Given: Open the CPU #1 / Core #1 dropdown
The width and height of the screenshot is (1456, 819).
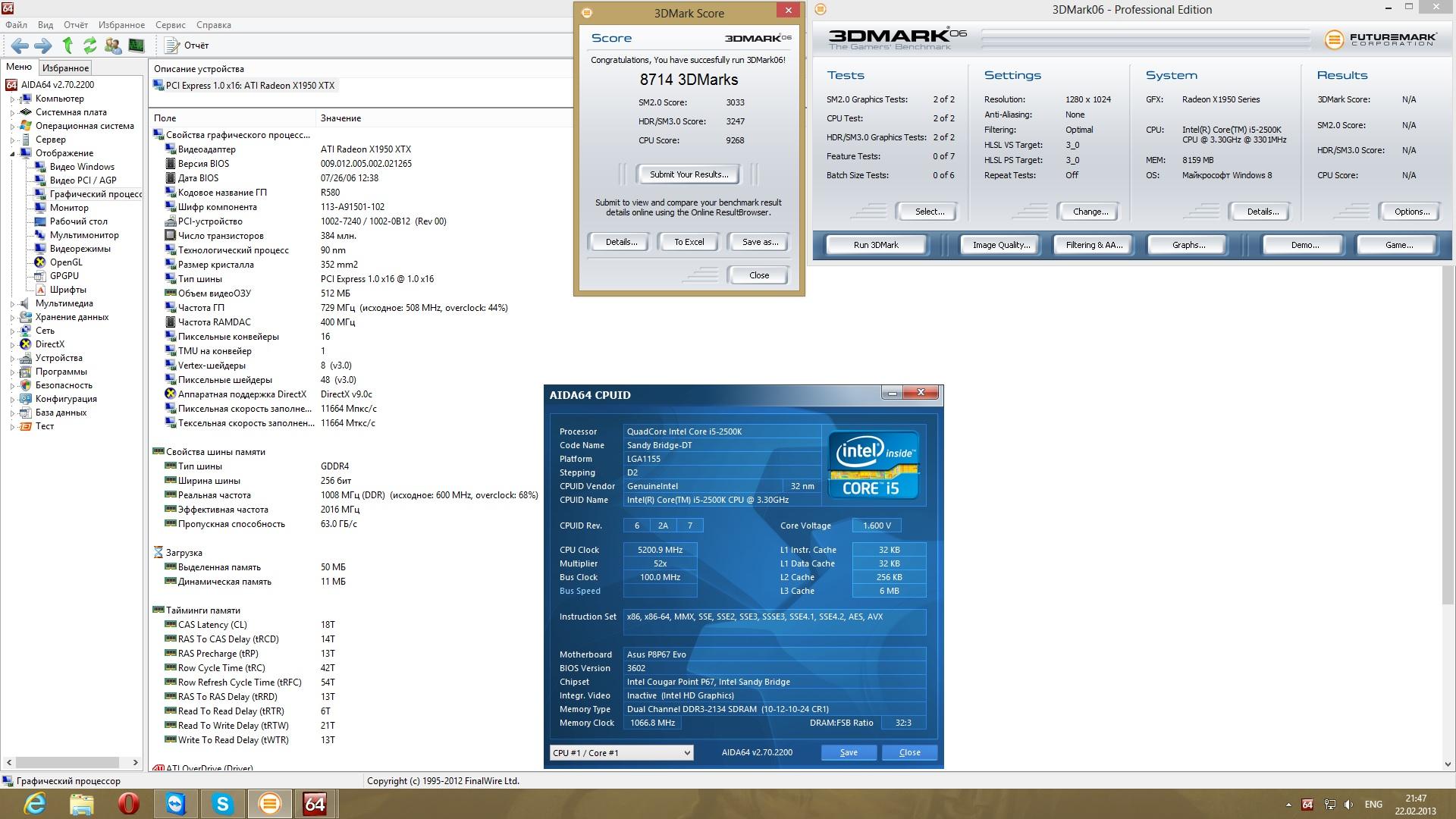Looking at the screenshot, I should point(621,752).
